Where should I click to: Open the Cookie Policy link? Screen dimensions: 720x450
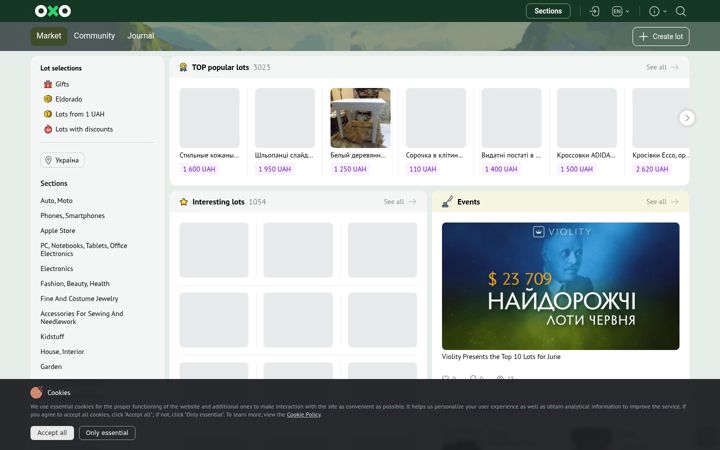click(304, 415)
